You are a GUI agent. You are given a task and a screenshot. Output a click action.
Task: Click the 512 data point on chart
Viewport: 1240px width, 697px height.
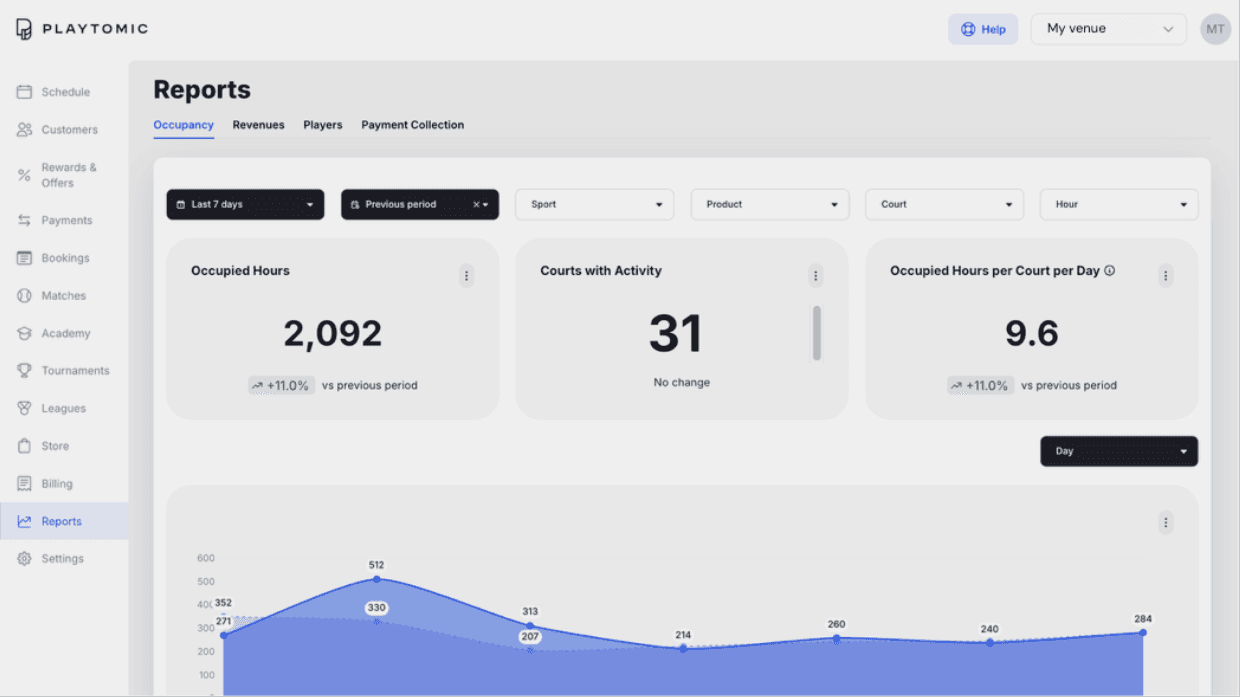[x=376, y=579]
